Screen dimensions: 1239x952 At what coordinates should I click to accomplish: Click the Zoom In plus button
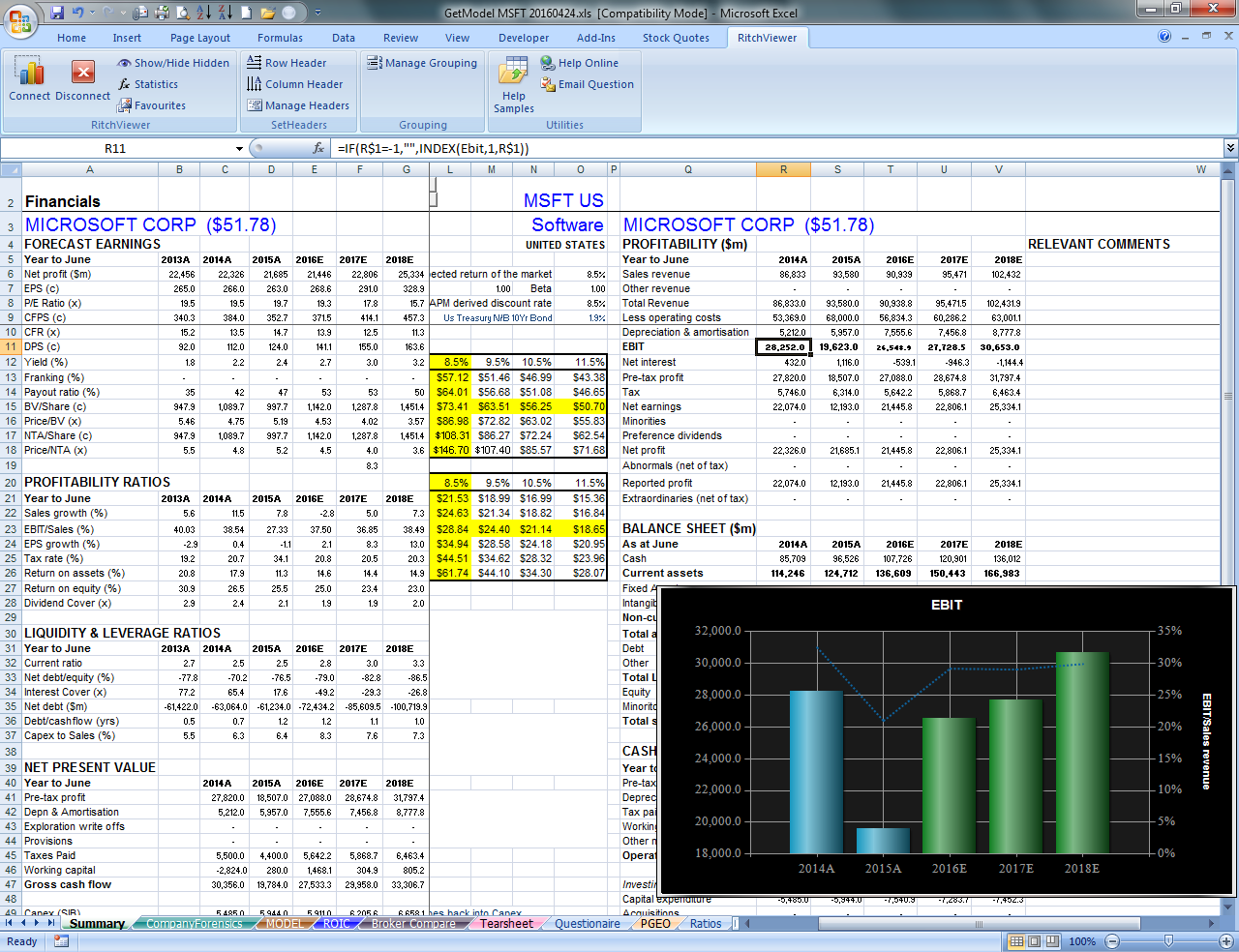(x=1225, y=941)
